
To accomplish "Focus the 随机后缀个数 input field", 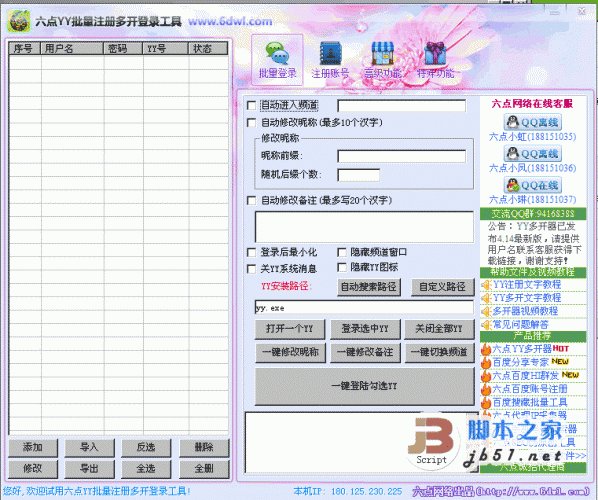I will coord(358,175).
